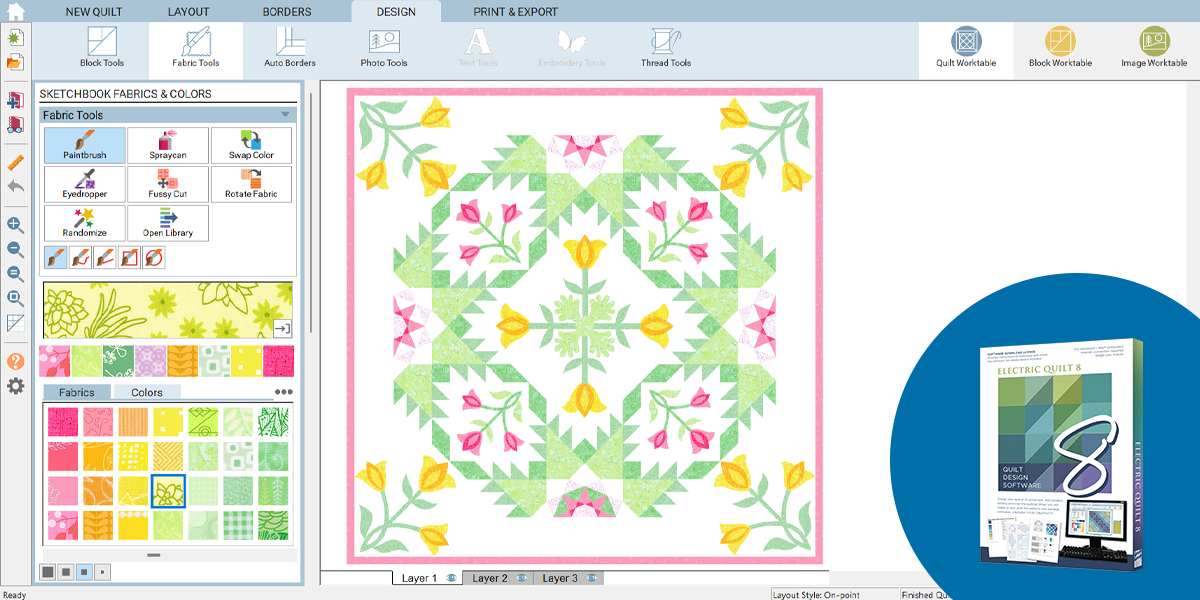Go to the Home screen icon
Viewport: 1200px width, 600px height.
click(x=15, y=12)
